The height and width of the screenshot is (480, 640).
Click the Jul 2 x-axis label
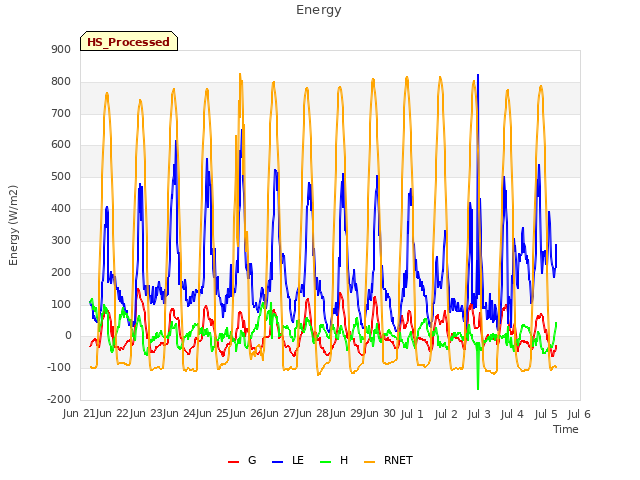pyautogui.click(x=446, y=415)
